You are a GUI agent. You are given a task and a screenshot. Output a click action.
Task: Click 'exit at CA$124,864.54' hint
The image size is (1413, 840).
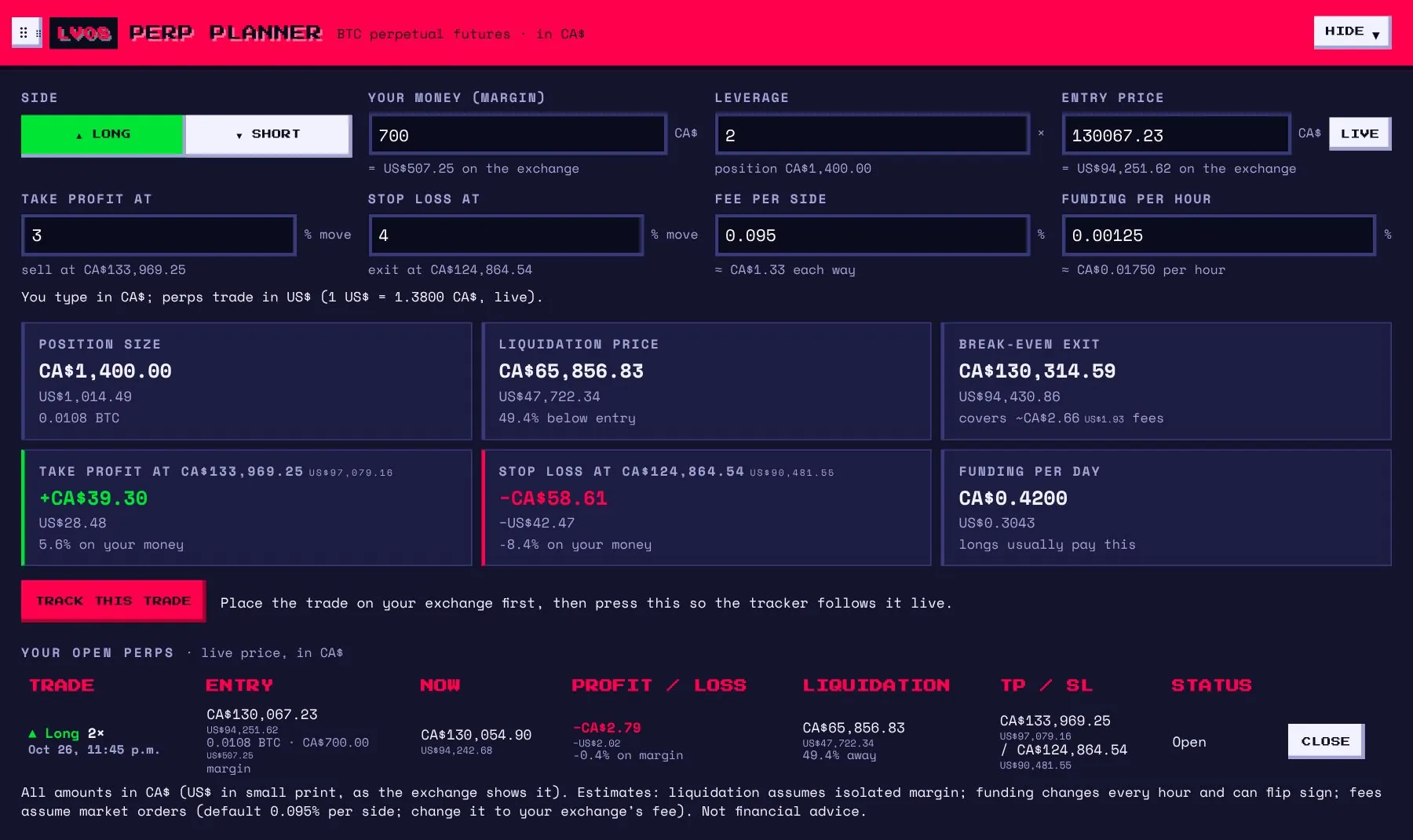(x=450, y=269)
